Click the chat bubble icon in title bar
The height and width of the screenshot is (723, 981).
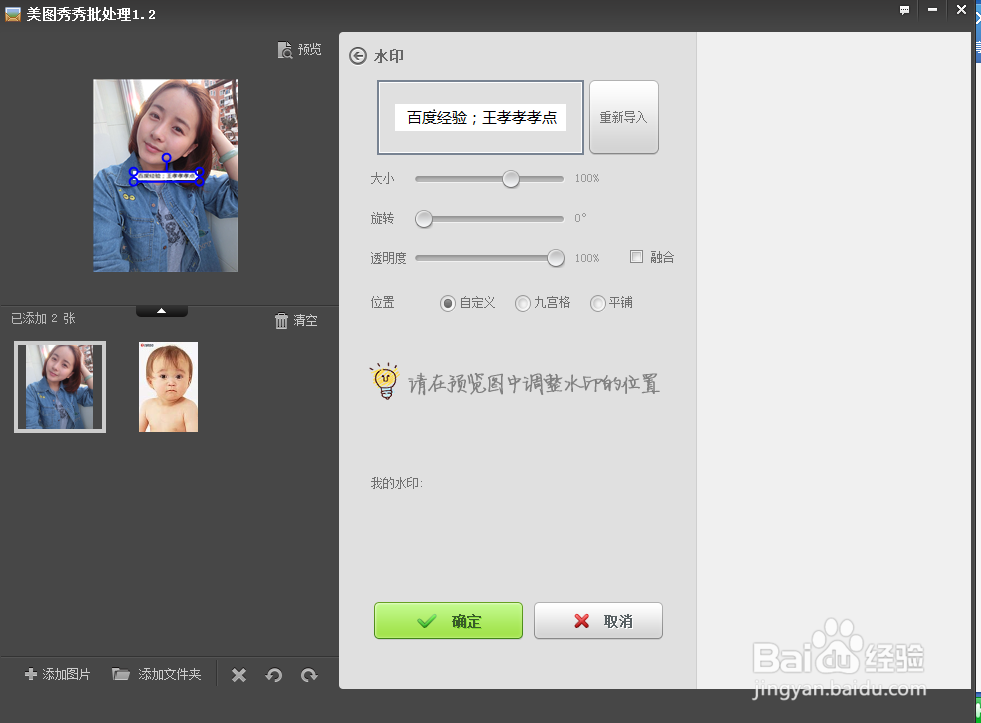[x=904, y=11]
